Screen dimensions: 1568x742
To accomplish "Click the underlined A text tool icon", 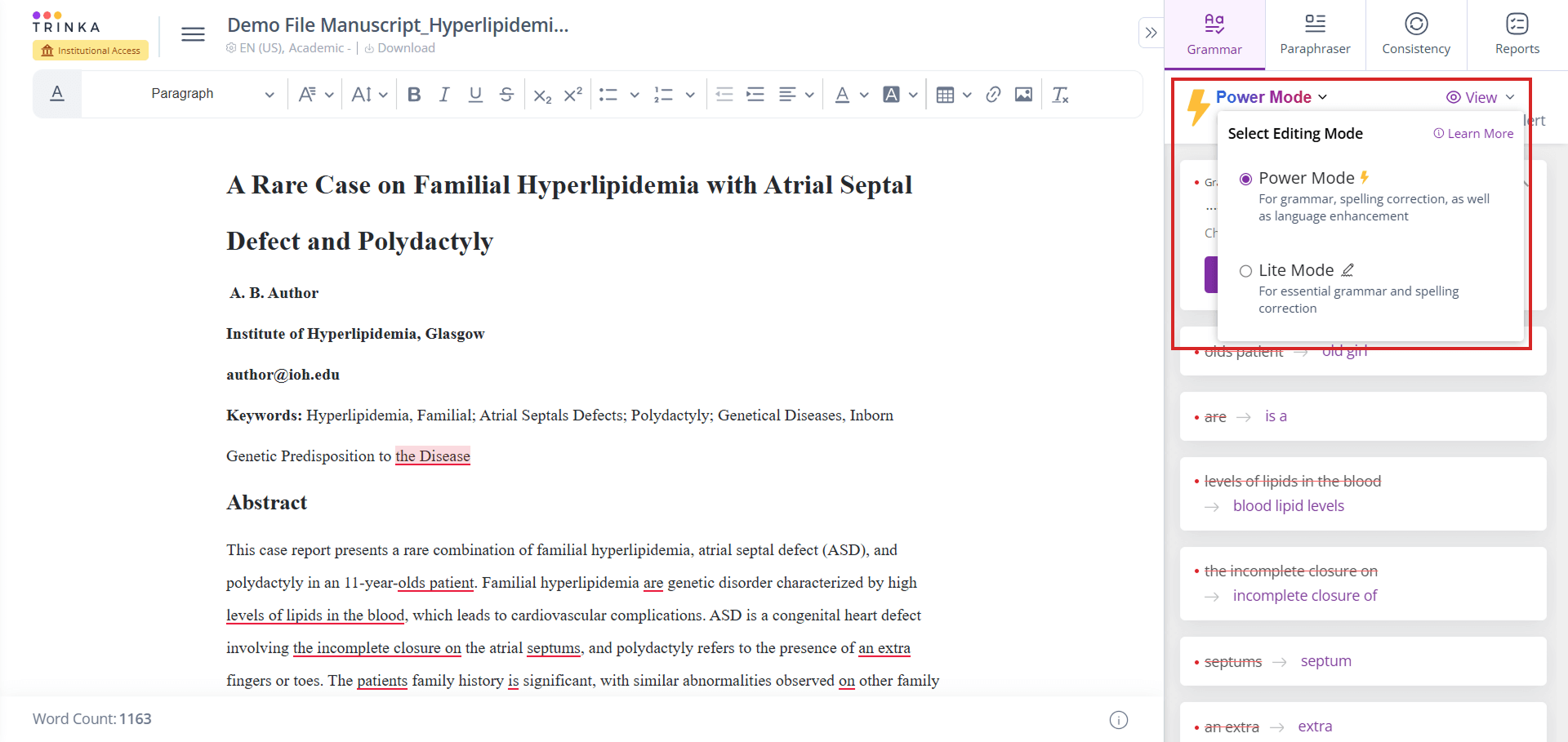I will click(x=57, y=93).
